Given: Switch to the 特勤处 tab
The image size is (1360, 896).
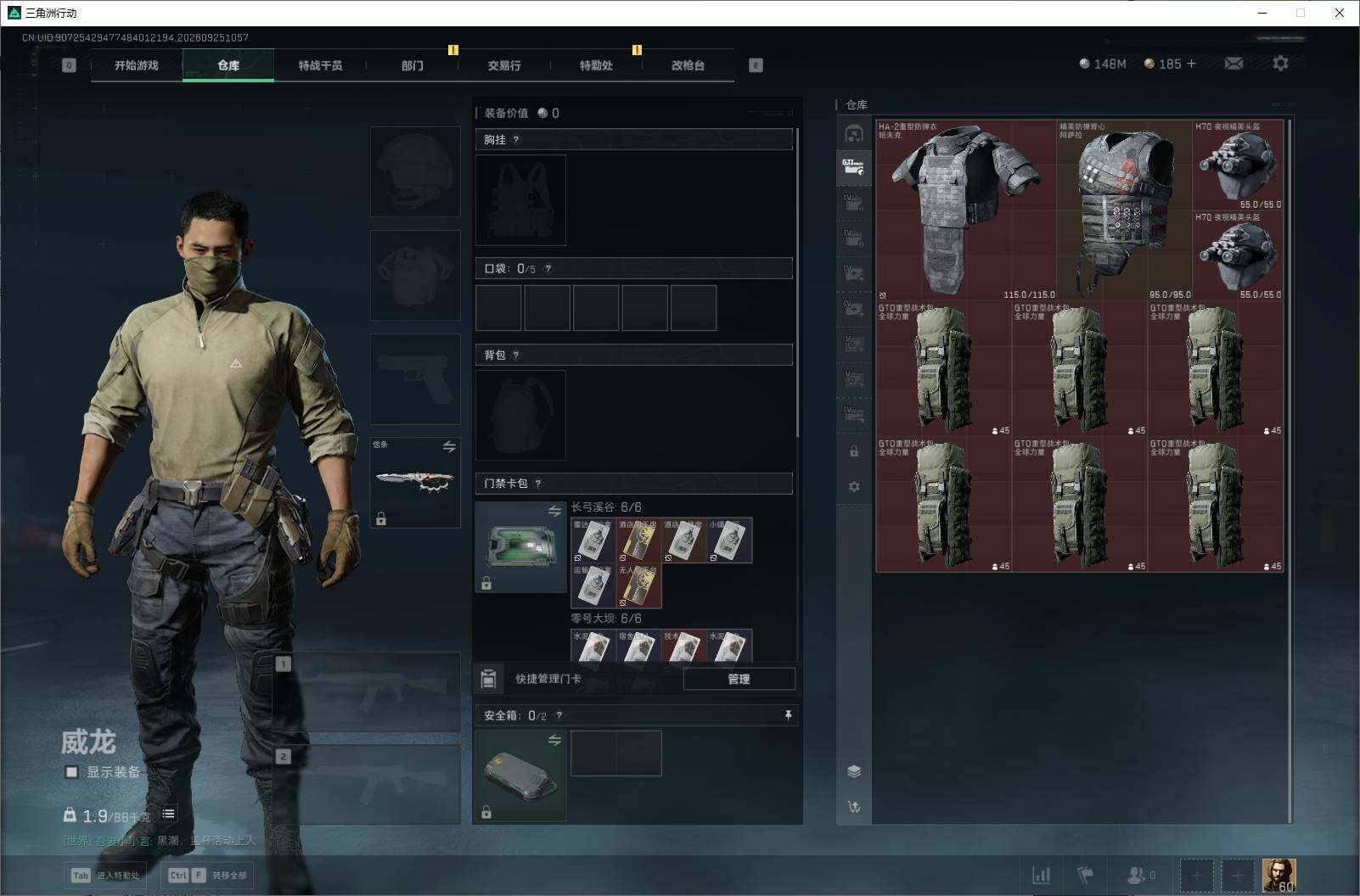Looking at the screenshot, I should (x=596, y=65).
